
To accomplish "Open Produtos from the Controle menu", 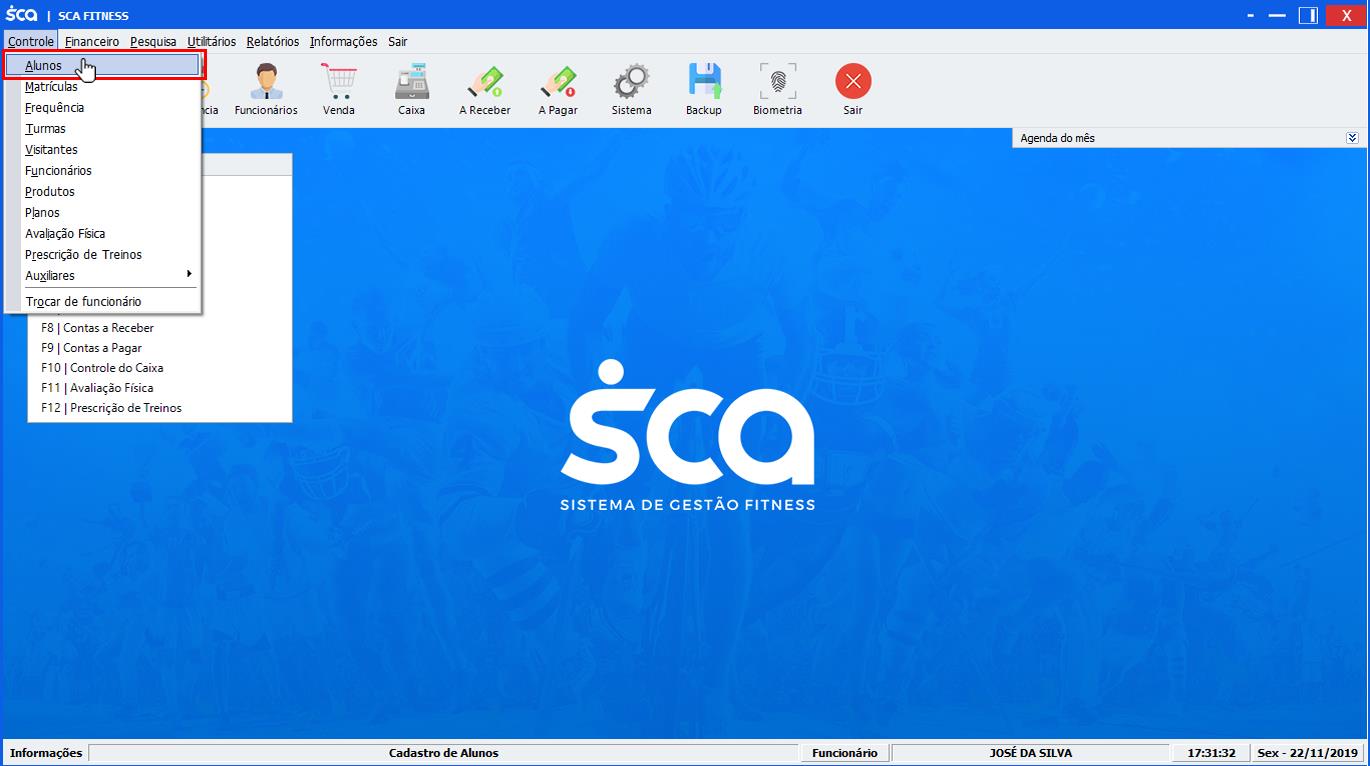I will tap(110, 192).
